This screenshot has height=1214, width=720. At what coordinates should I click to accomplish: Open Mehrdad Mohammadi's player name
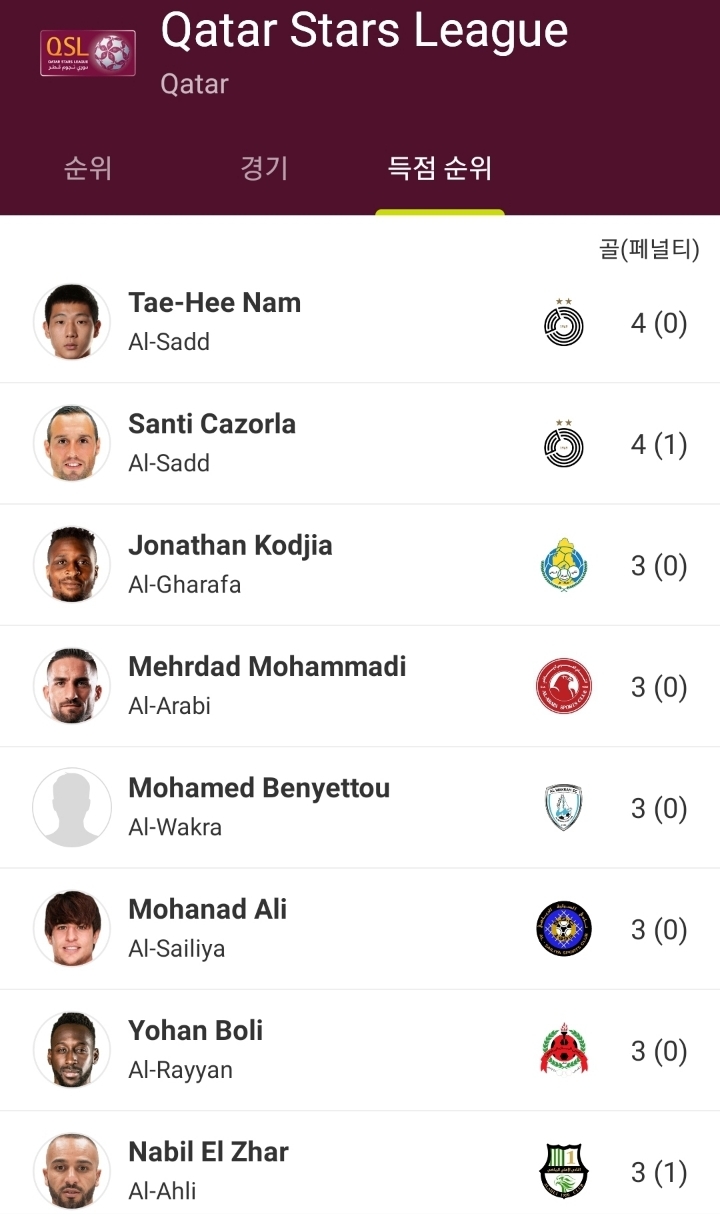[x=267, y=666]
